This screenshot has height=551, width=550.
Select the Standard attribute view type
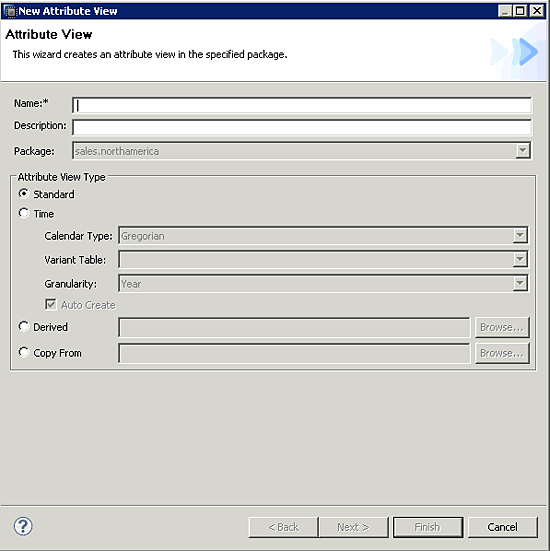[x=24, y=194]
